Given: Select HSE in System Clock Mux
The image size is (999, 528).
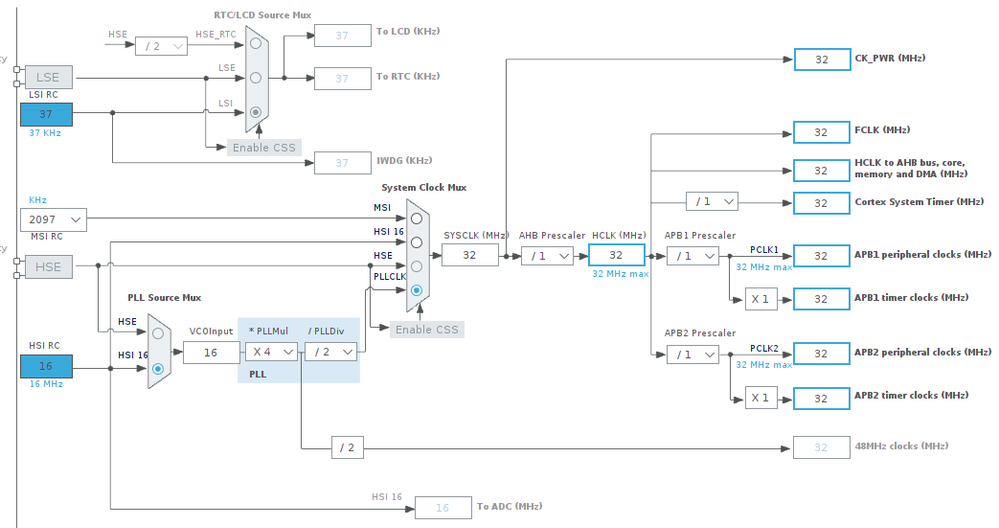Looking at the screenshot, I should tap(416, 266).
